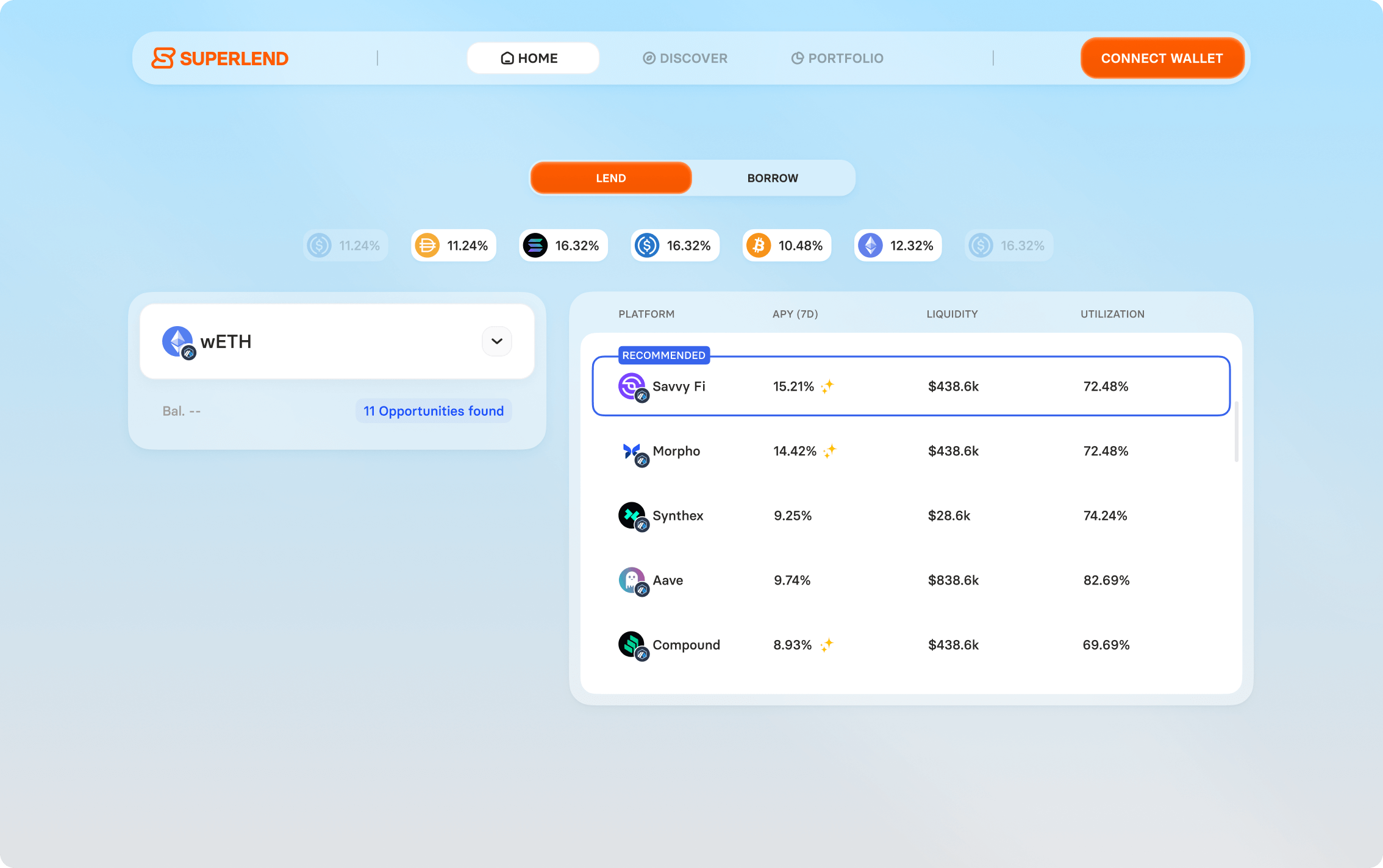Sort by the Liquidity column header
The height and width of the screenshot is (868, 1383).
pyautogui.click(x=952, y=314)
